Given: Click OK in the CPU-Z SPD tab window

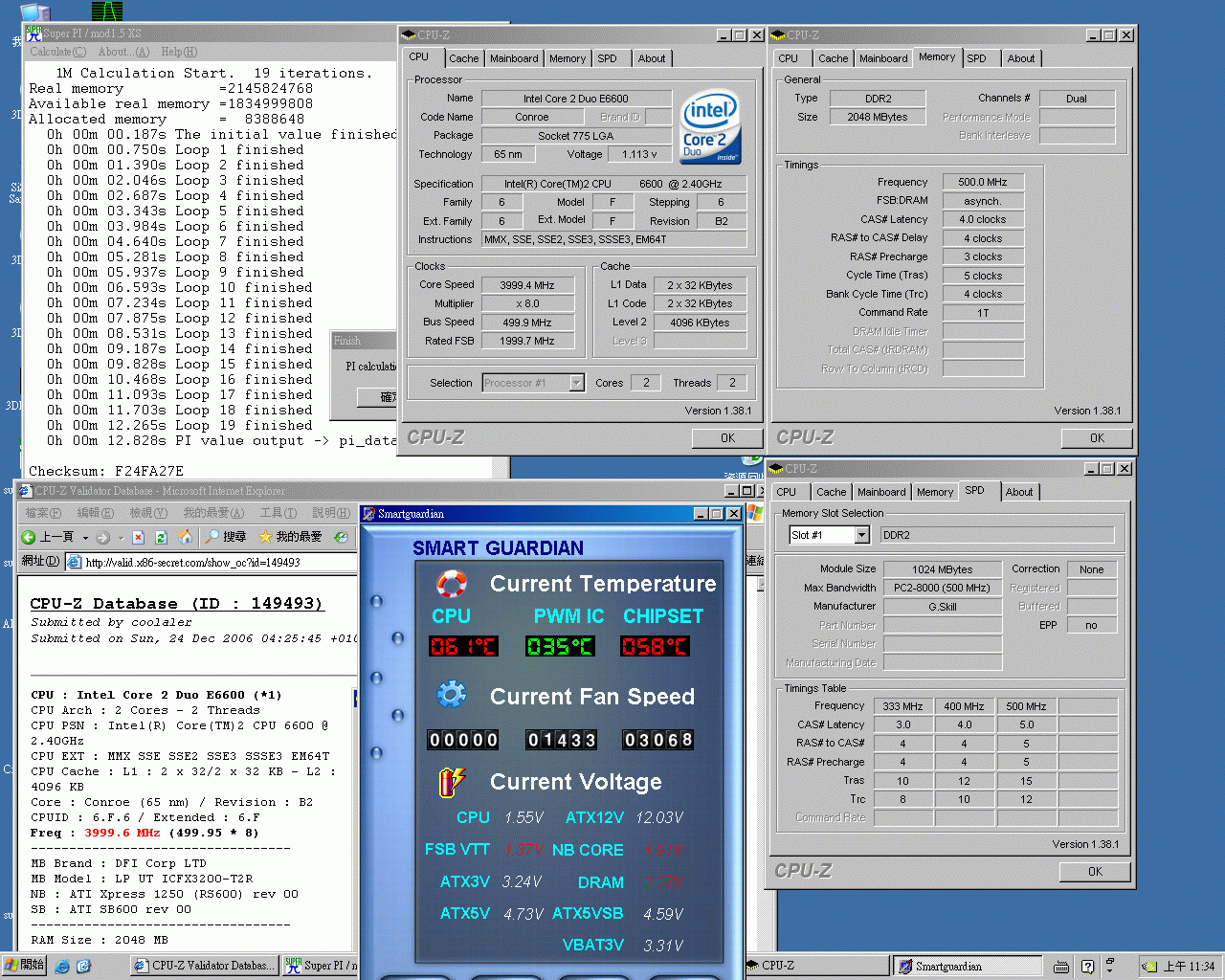Looking at the screenshot, I should [1095, 872].
